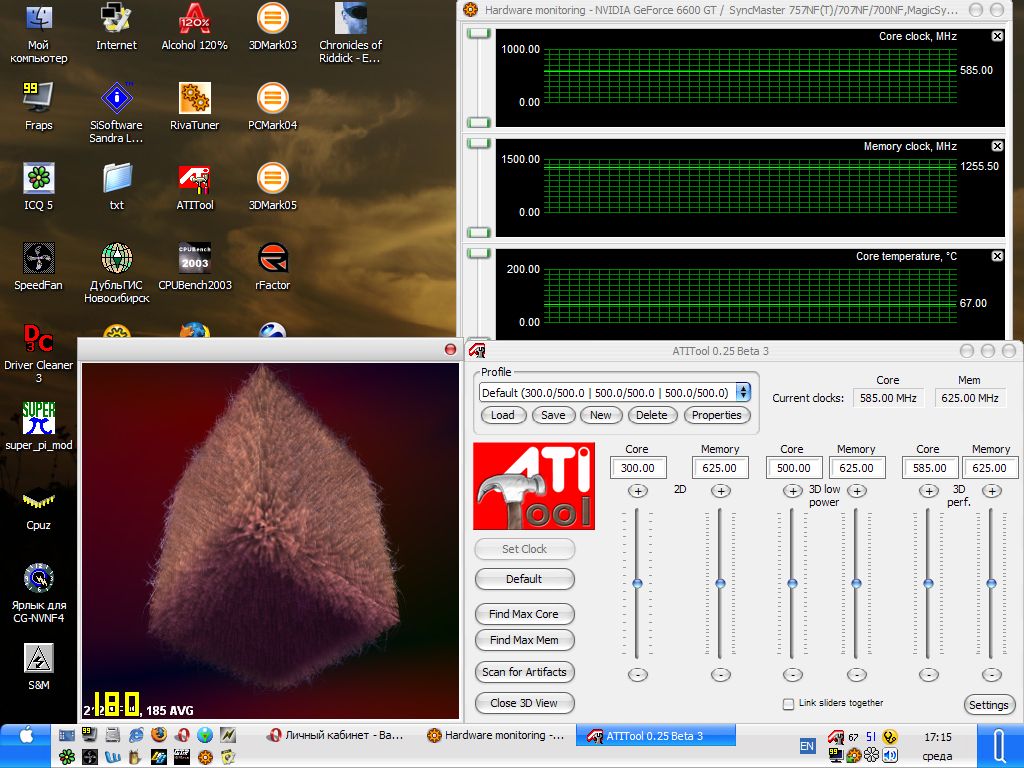Viewport: 1024px width, 768px height.
Task: Select the SpeedFan desktop icon
Action: tap(39, 266)
